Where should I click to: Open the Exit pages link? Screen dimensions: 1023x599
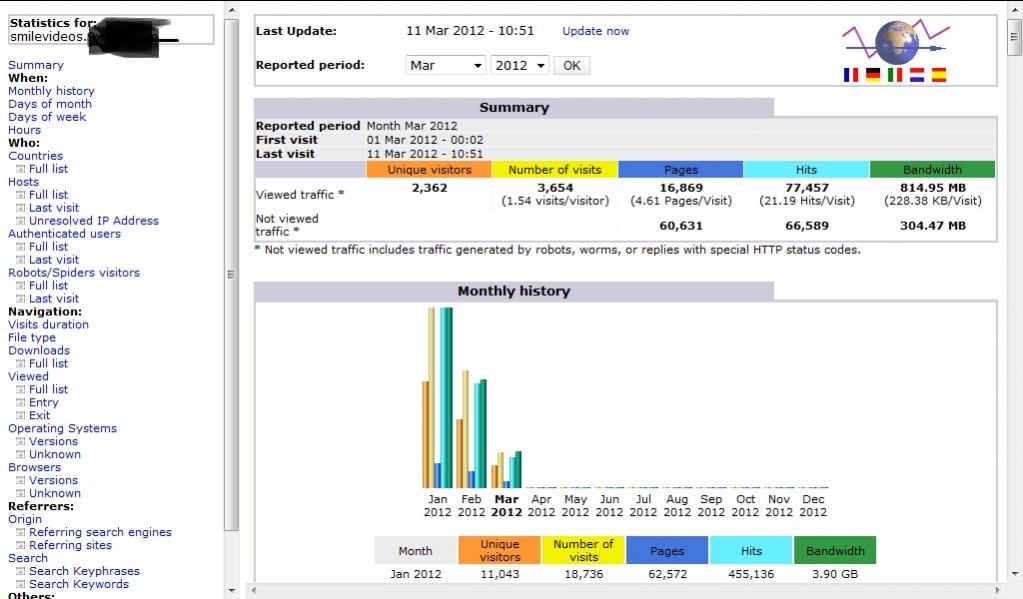39,416
